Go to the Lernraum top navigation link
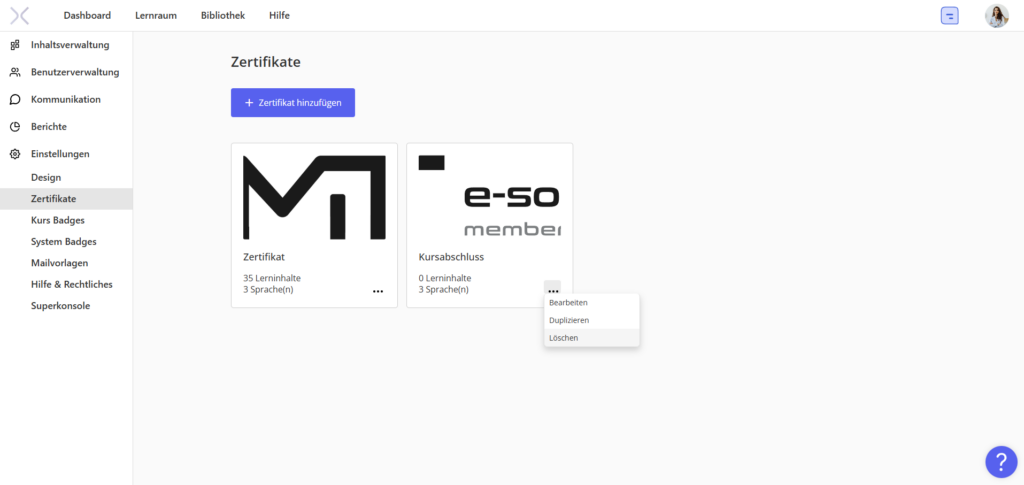Screen dimensions: 1024x485 click(x=156, y=16)
